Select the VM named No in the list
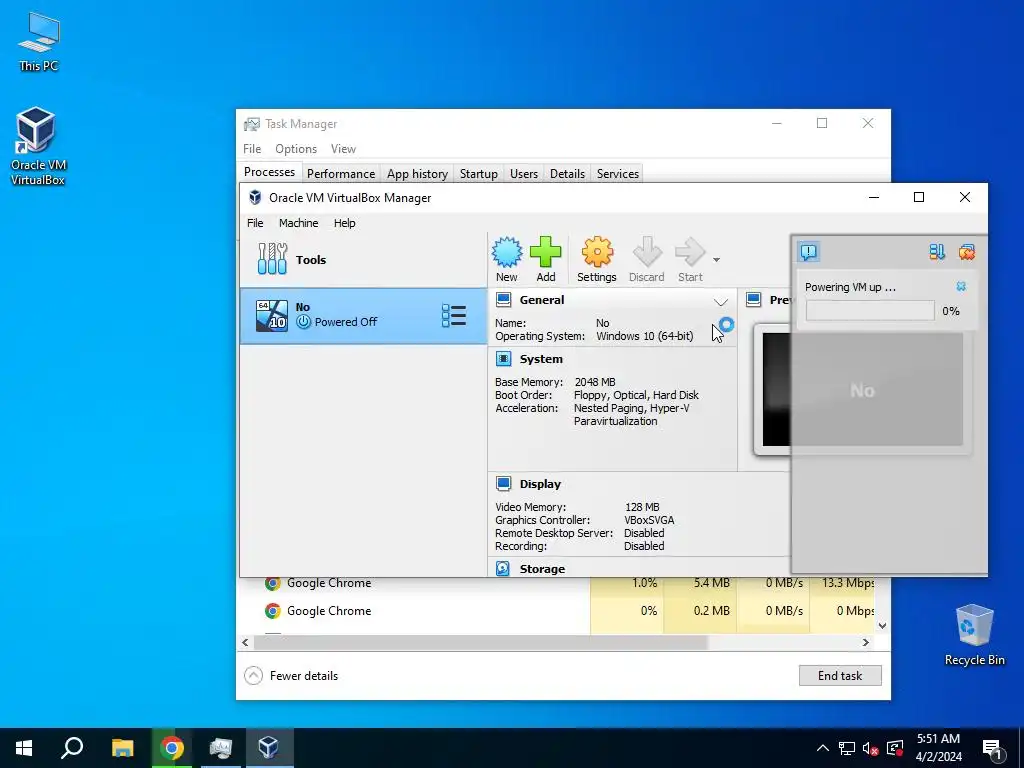 coord(364,316)
